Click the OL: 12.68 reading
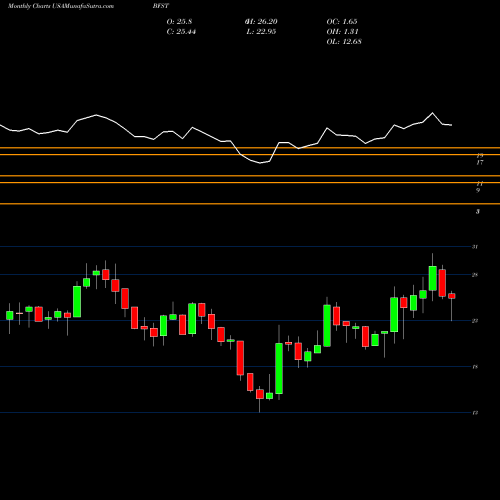500x500 pixels. coord(344,42)
